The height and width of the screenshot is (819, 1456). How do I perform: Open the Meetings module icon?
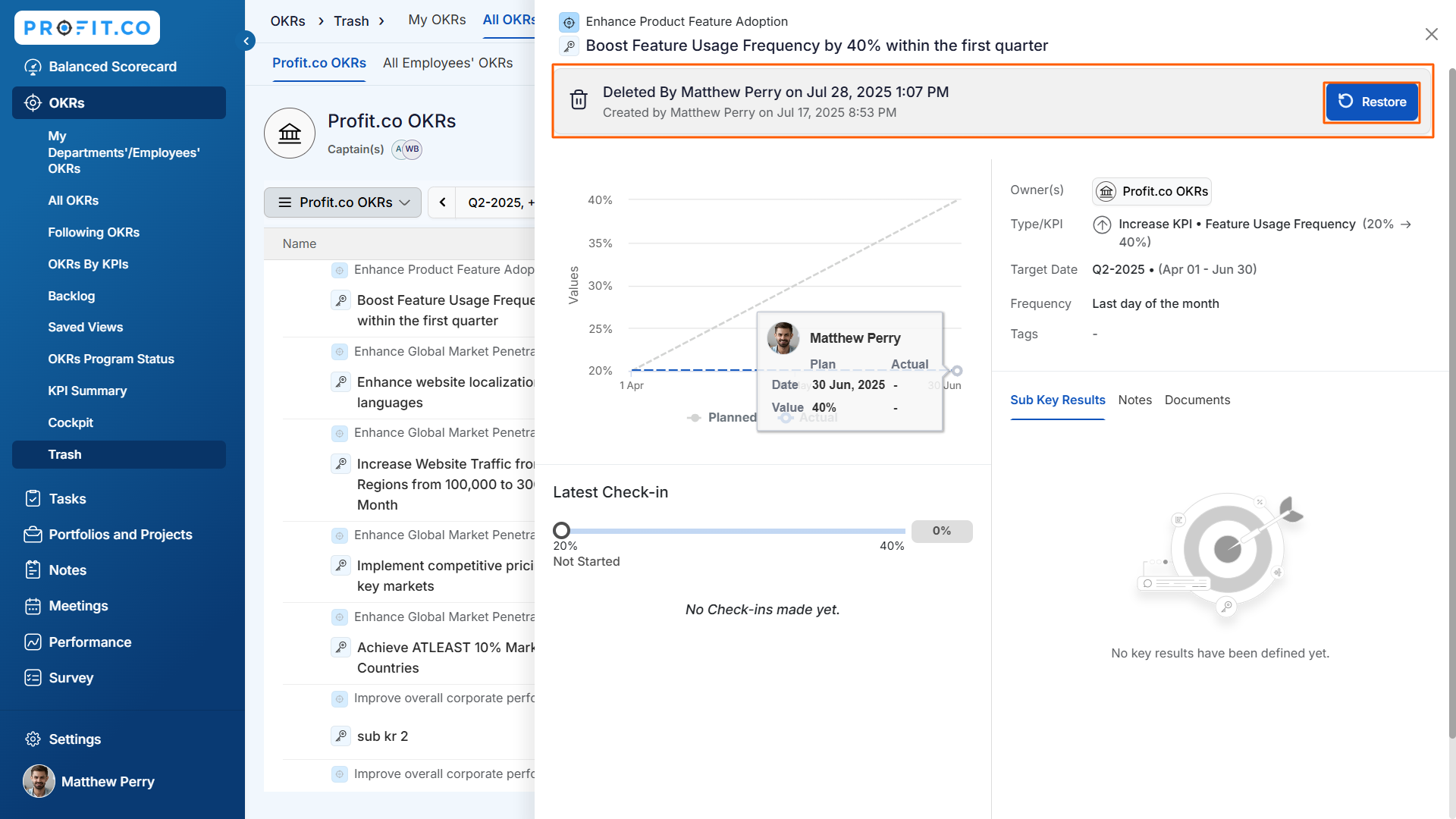click(33, 605)
